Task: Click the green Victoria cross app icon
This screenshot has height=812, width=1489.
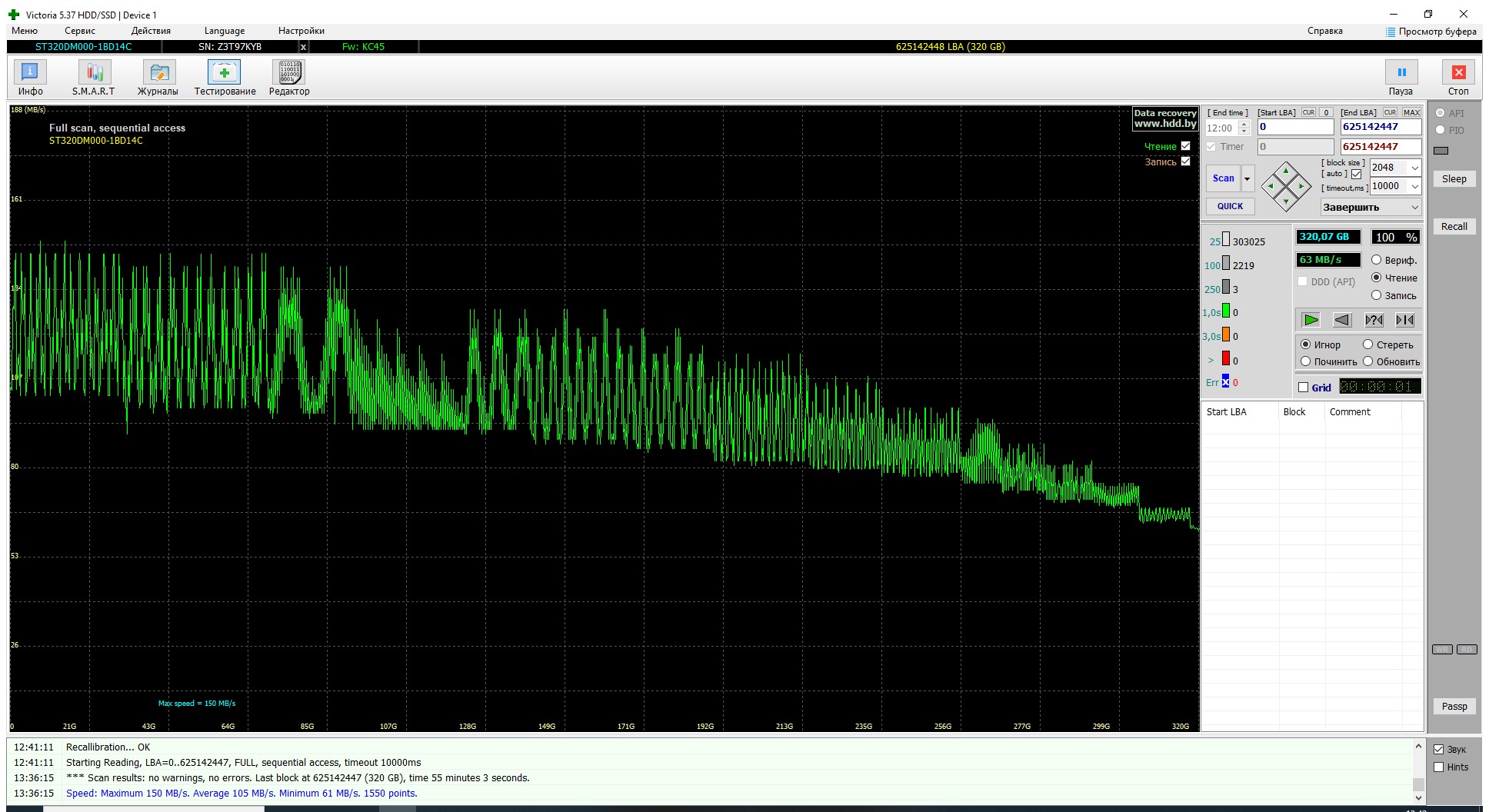Action: click(x=14, y=15)
